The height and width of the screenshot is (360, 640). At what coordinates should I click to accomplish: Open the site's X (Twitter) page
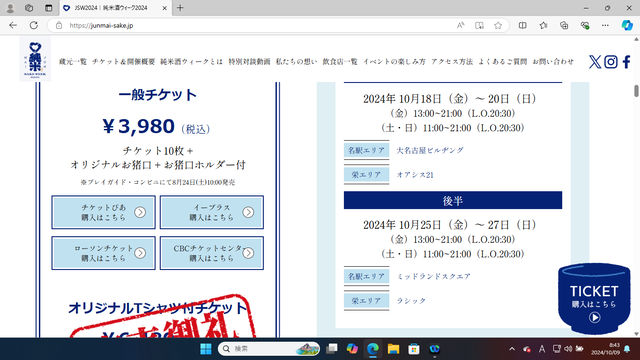[595, 62]
